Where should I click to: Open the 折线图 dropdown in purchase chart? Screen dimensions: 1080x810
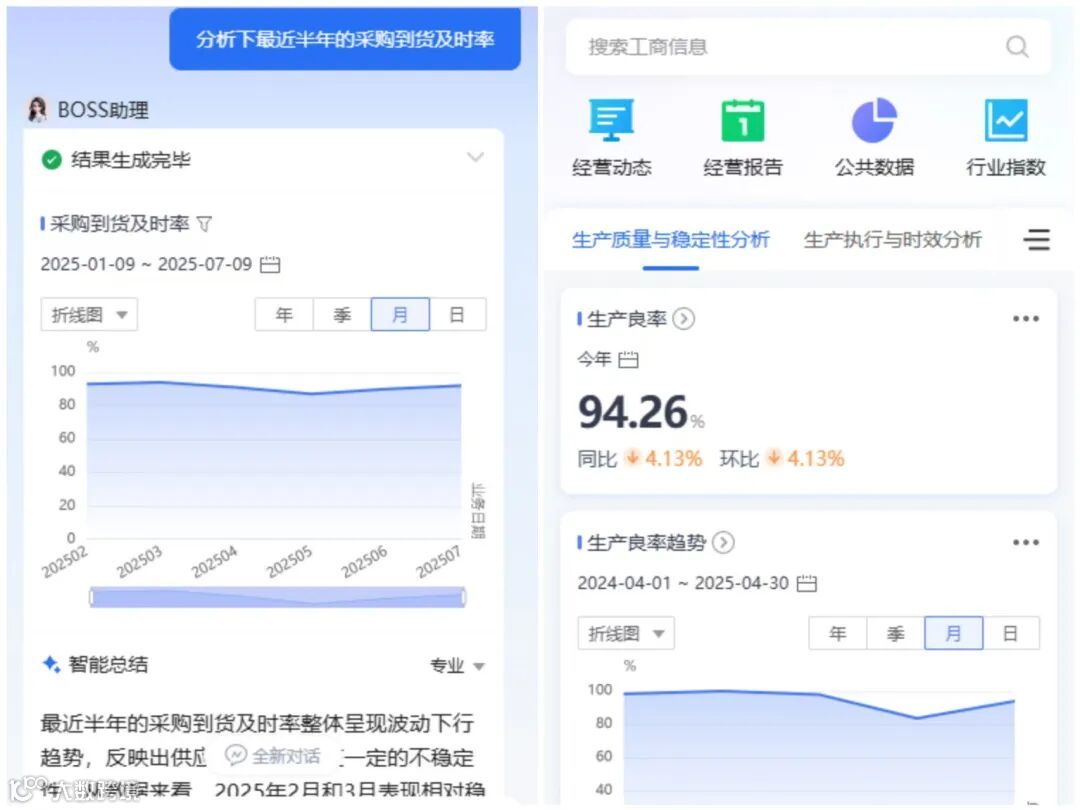(90, 315)
